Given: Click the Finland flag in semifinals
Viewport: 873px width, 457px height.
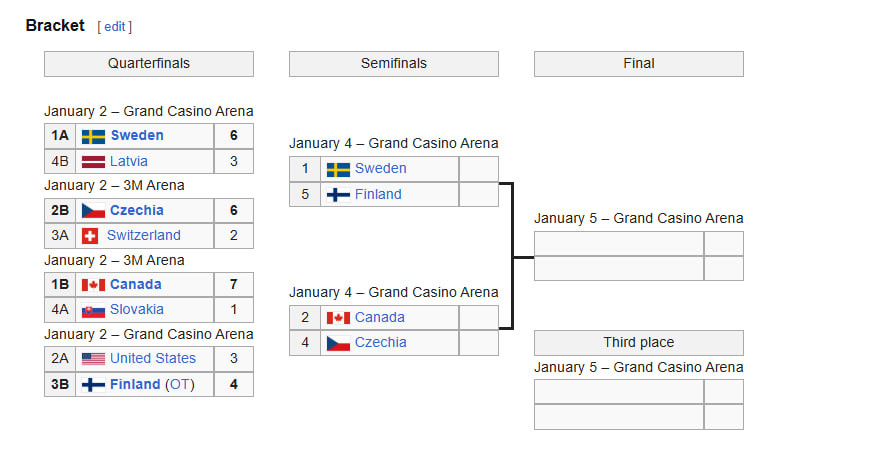Looking at the screenshot, I should click(x=338, y=195).
